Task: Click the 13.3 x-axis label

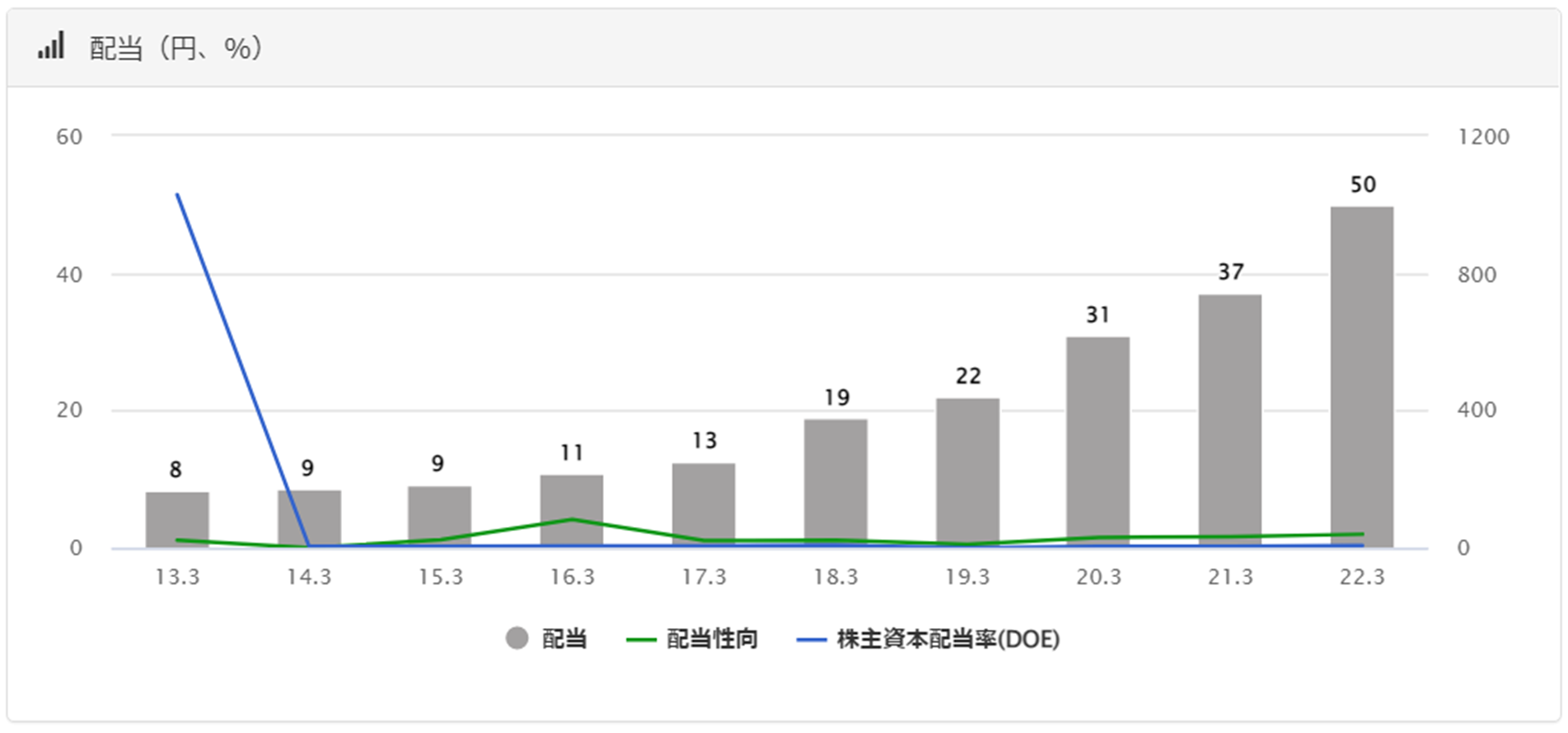Action: (x=177, y=577)
